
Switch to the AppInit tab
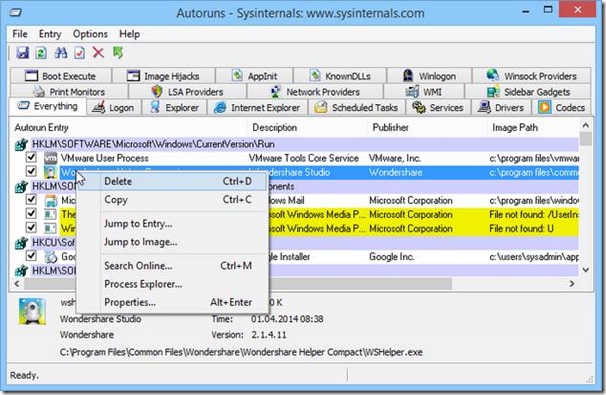coord(254,76)
